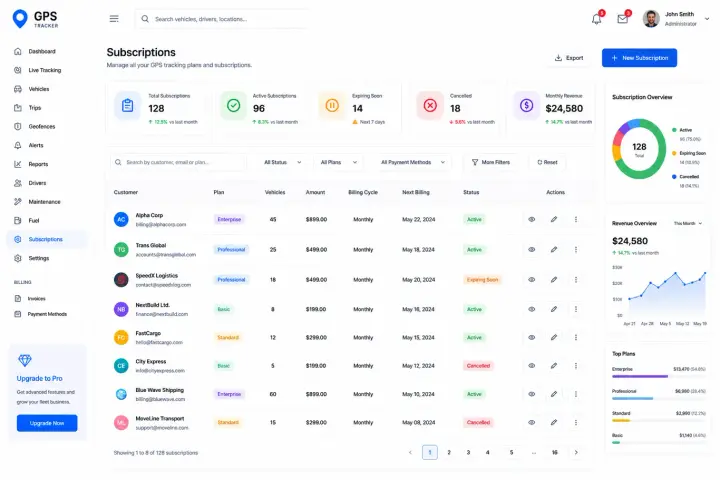Jump to page 16 of subscriptions
Viewport: 720px width, 480px height.
click(x=555, y=453)
